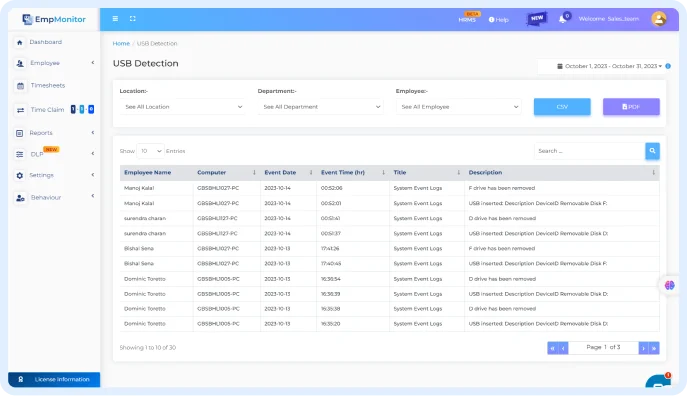The height and width of the screenshot is (396, 687).
Task: Sort table by Title column arrow
Action: 459,173
